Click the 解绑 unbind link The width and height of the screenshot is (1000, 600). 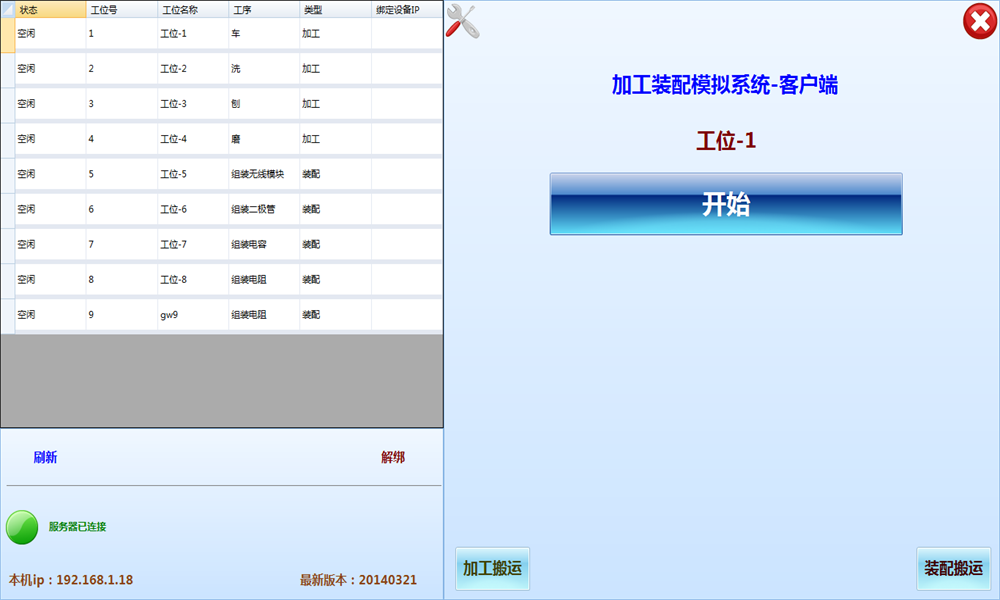point(393,457)
